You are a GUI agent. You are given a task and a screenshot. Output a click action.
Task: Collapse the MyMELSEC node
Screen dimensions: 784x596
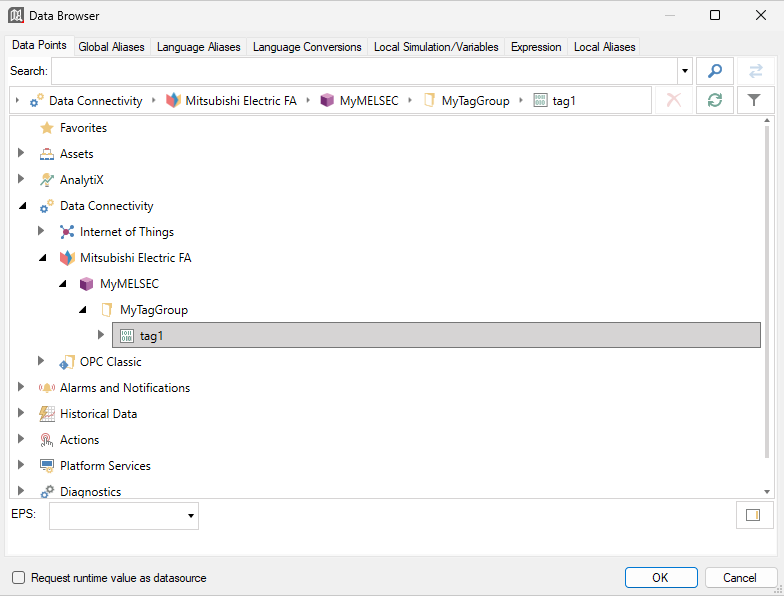[62, 284]
